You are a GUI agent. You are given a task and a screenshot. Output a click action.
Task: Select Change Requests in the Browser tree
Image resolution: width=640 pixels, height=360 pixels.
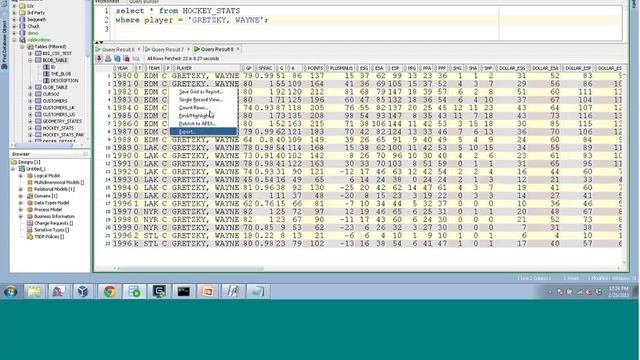click(x=53, y=223)
